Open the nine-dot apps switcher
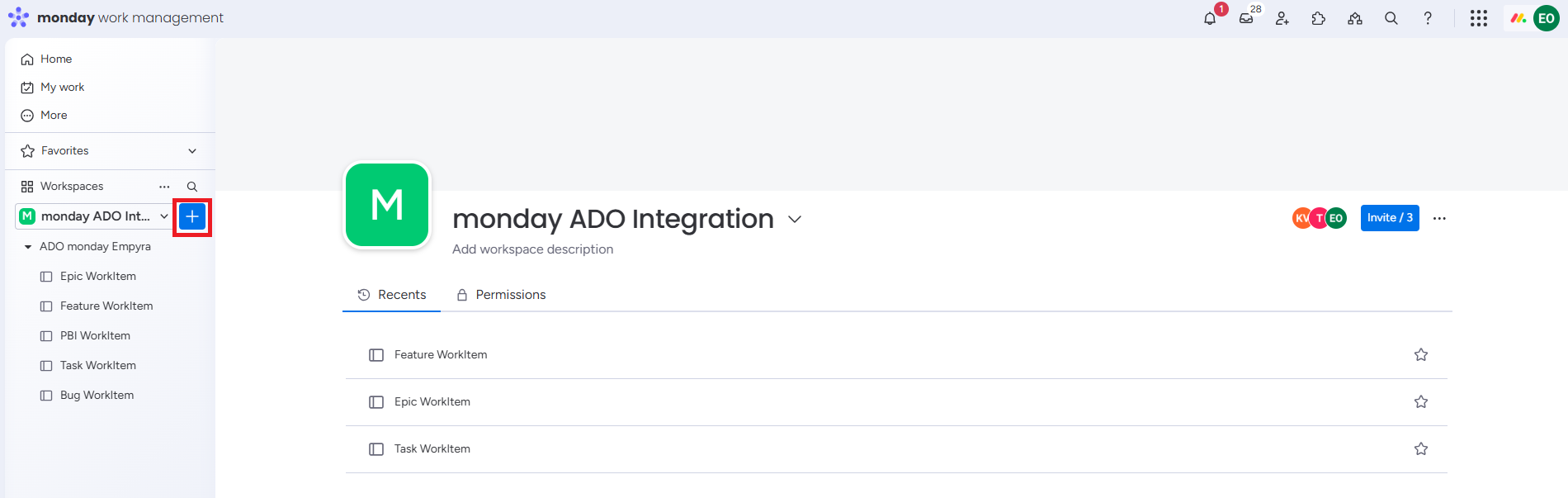 1479,18
